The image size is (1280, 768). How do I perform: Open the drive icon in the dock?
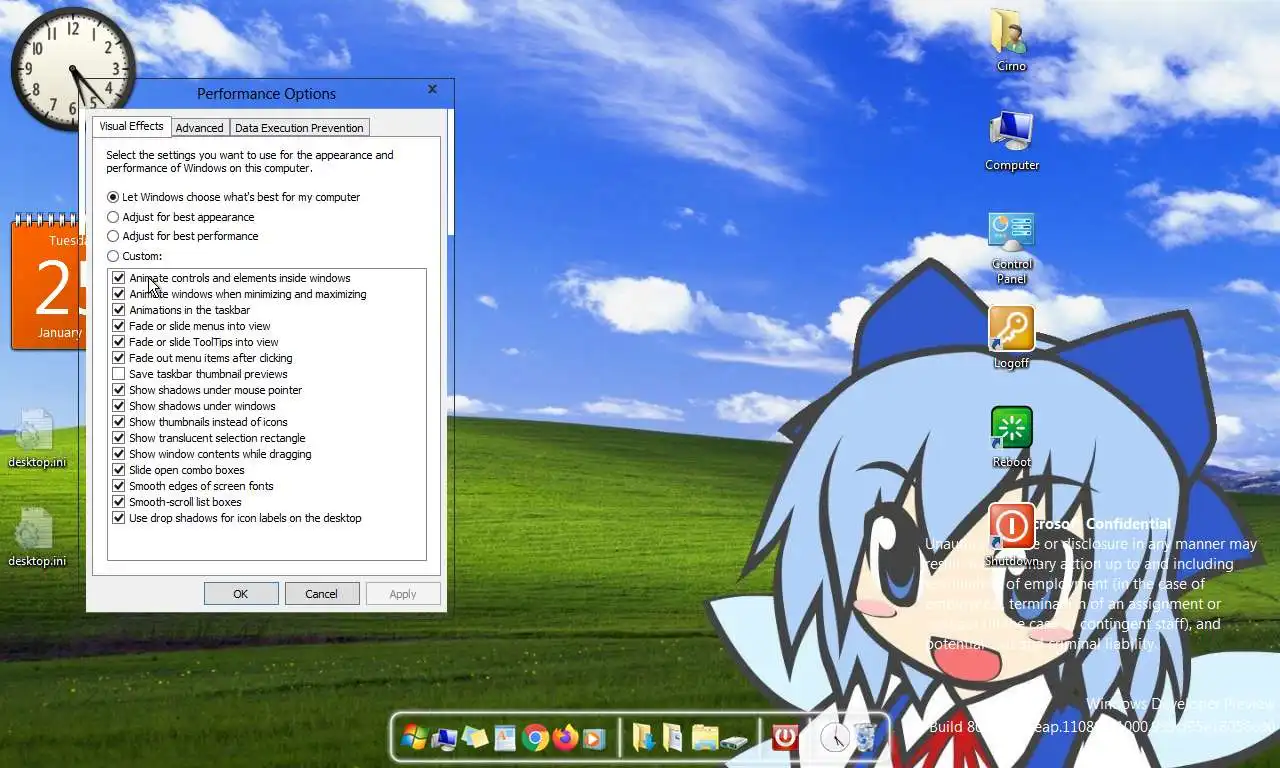pyautogui.click(x=734, y=741)
